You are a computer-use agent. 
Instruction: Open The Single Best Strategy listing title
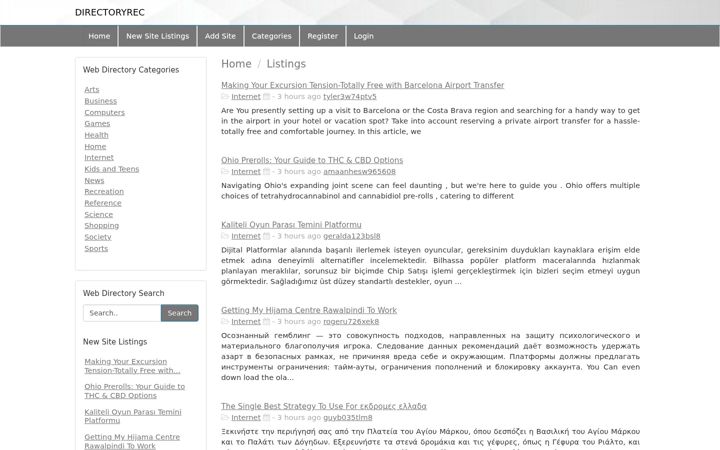coord(323,406)
